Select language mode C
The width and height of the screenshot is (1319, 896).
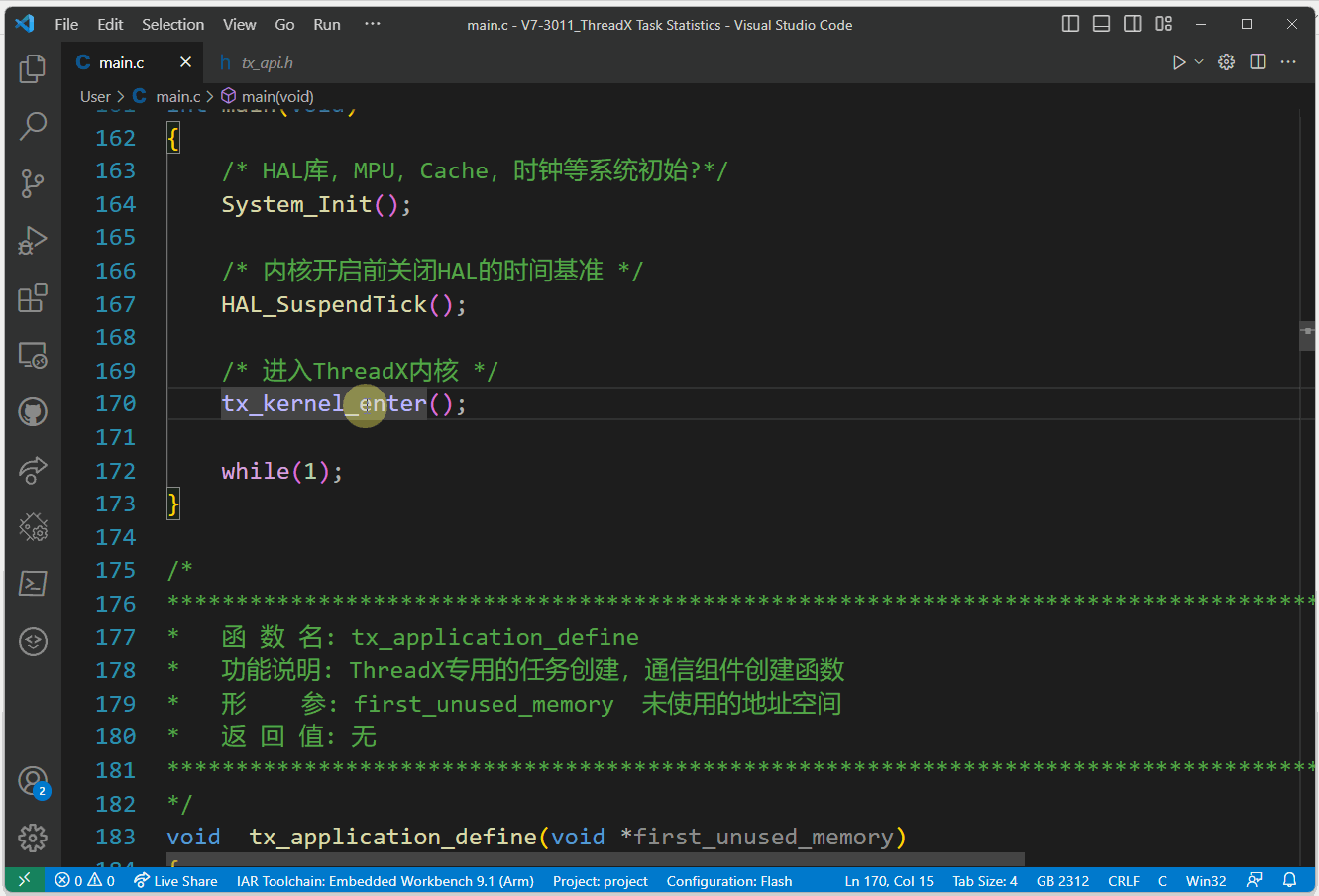1162,880
